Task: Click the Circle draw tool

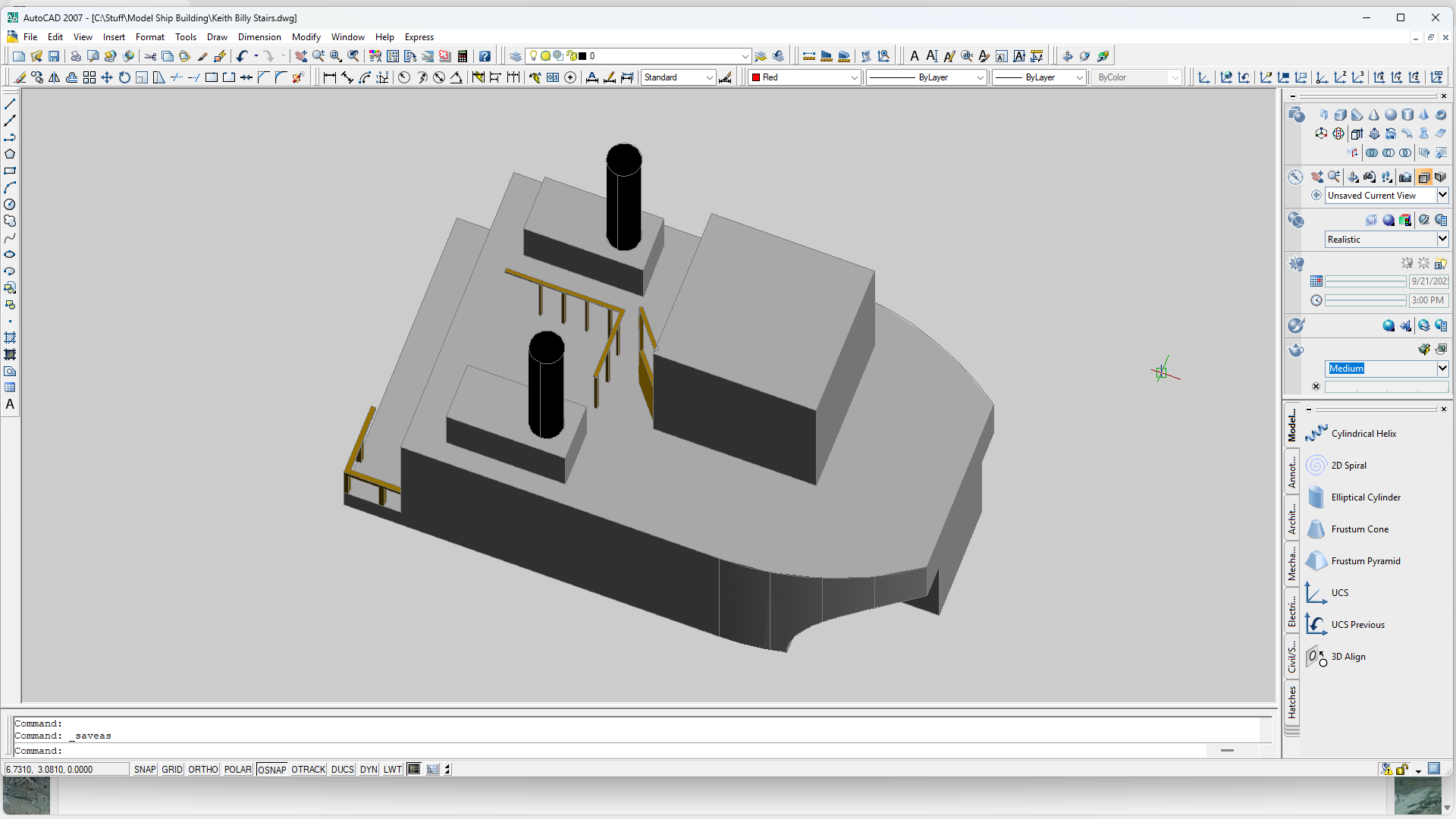Action: (x=10, y=205)
